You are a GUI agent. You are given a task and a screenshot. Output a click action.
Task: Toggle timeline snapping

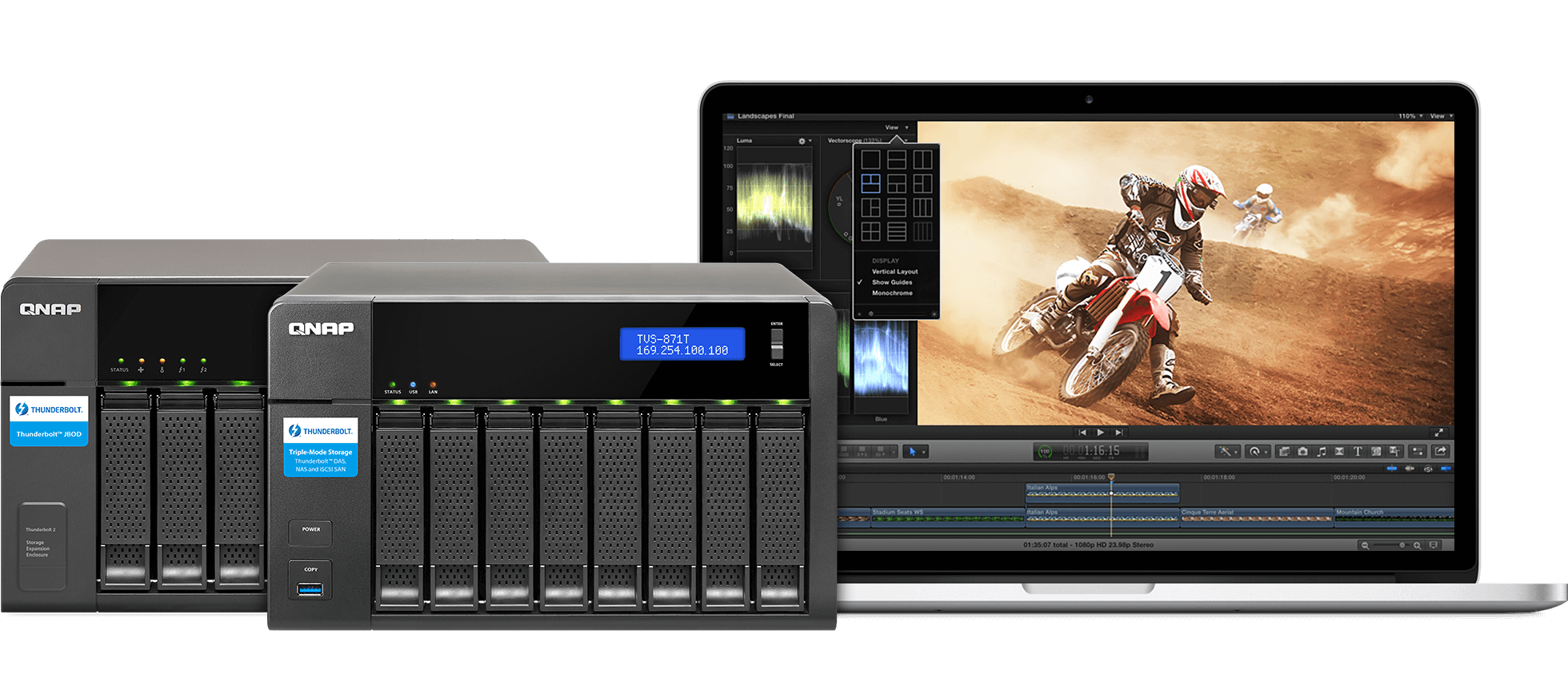(x=1446, y=469)
